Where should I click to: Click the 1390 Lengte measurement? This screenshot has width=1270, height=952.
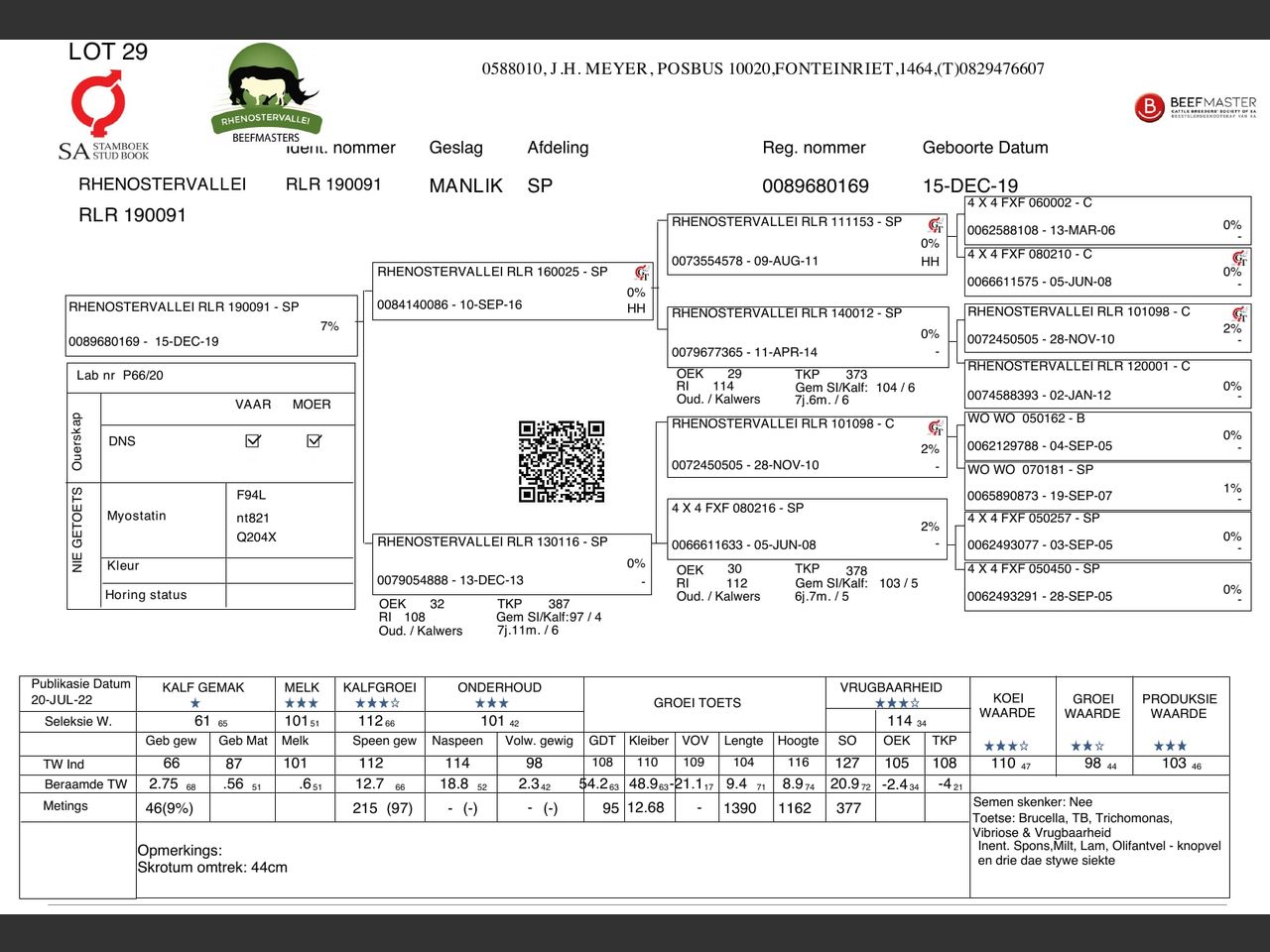[x=739, y=808]
